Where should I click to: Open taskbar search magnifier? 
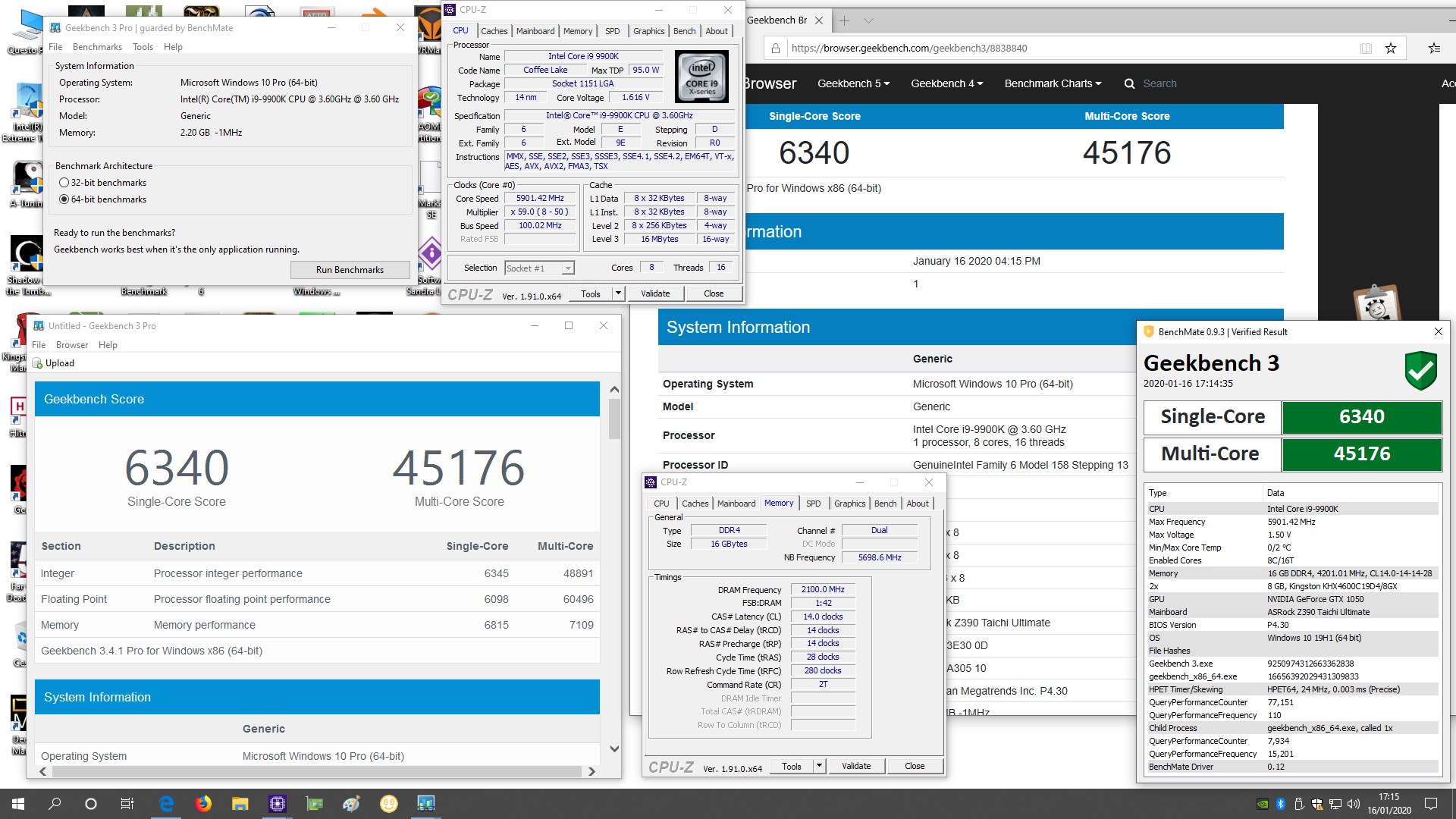(55, 804)
